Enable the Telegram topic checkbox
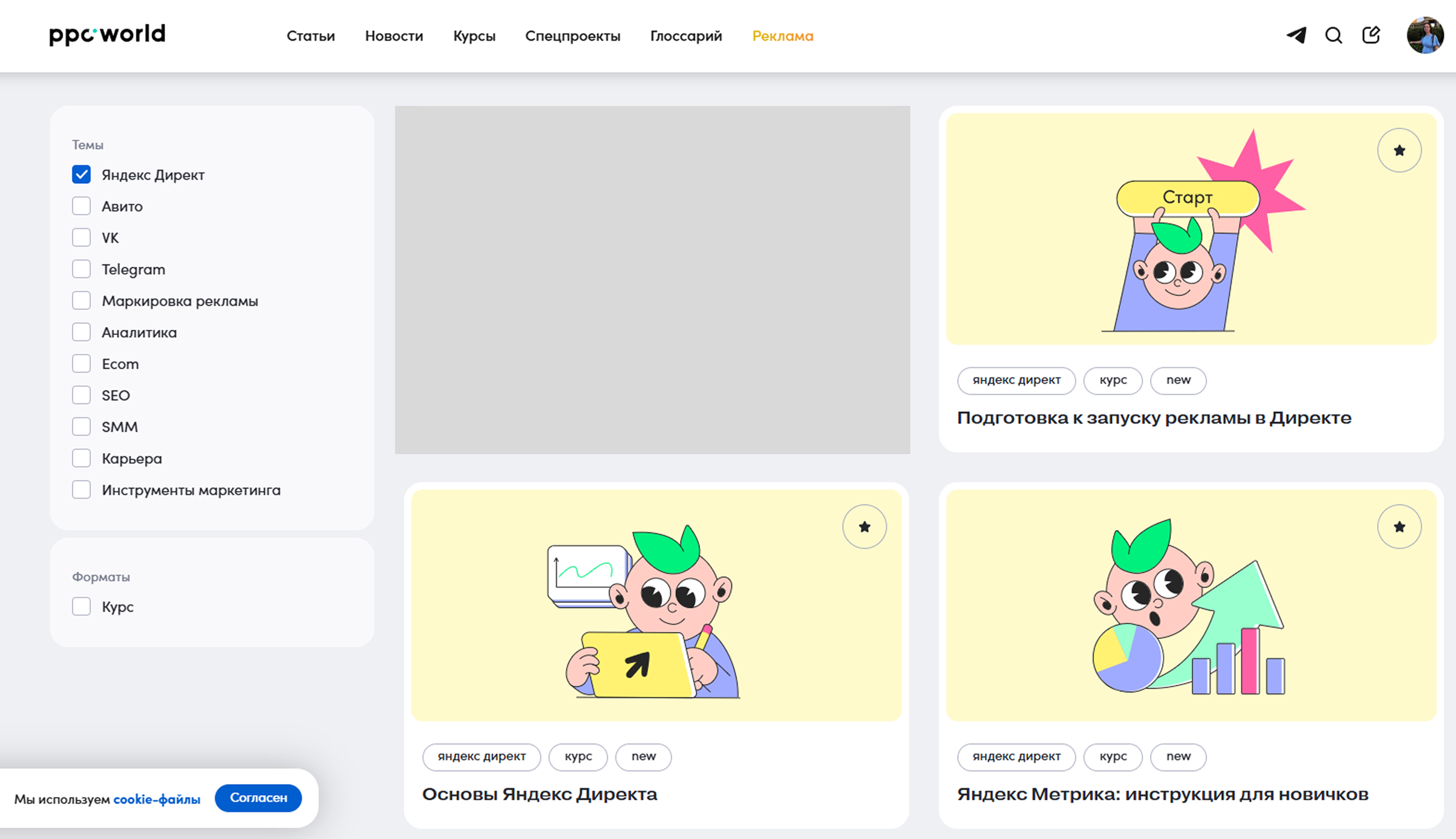Viewport: 1456px width, 839px height. 81,269
